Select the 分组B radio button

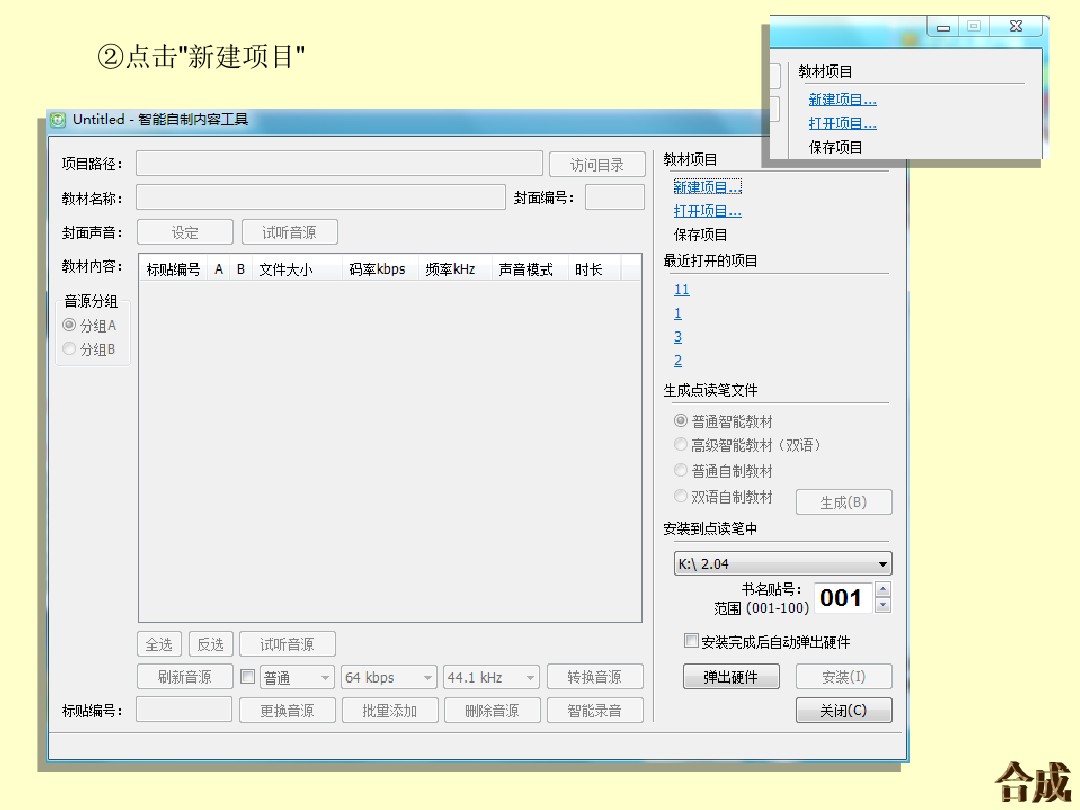(69, 349)
